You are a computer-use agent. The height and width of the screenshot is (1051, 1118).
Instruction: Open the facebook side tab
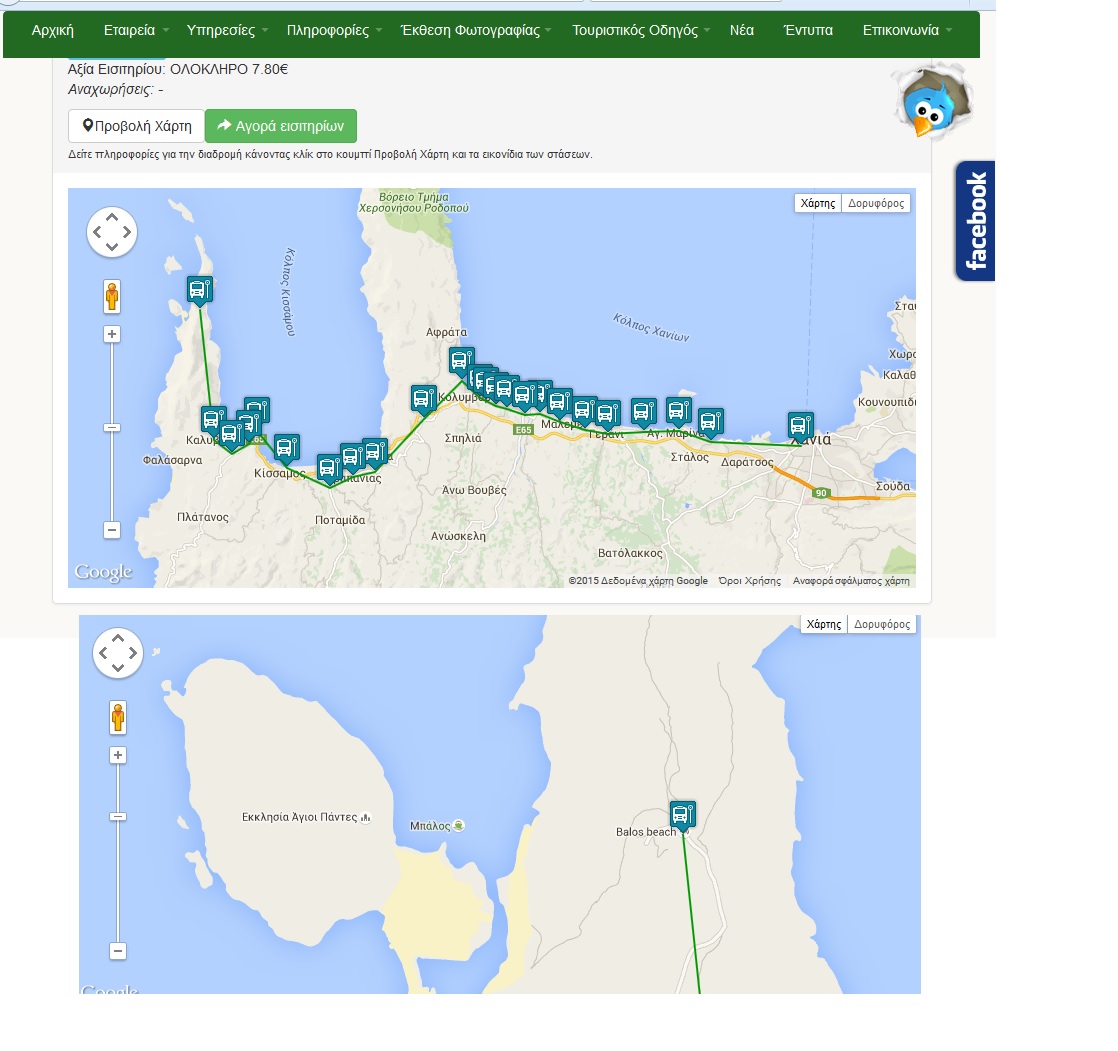(x=975, y=221)
